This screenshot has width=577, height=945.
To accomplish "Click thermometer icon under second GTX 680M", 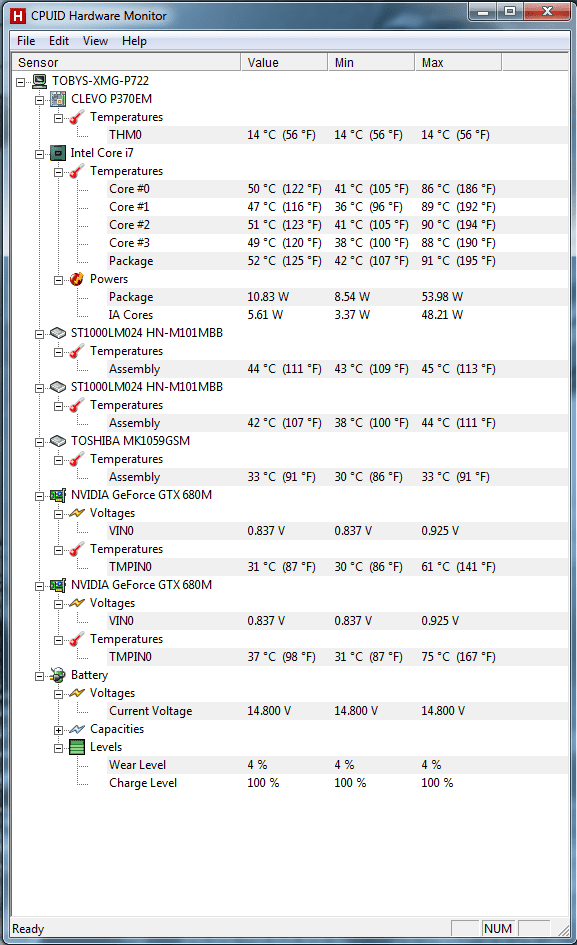I will click(77, 639).
